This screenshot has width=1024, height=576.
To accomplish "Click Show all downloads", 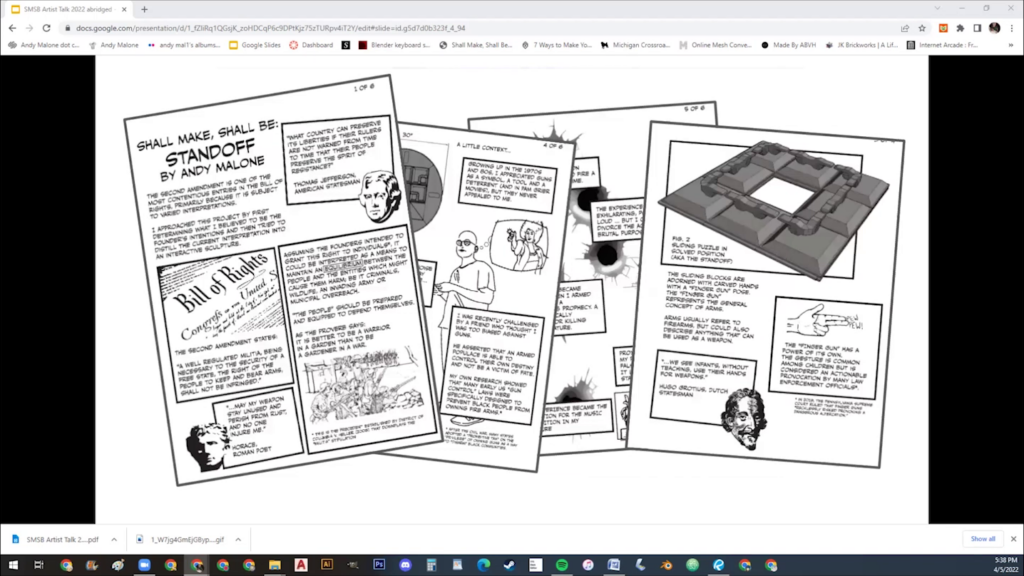I will (x=983, y=539).
